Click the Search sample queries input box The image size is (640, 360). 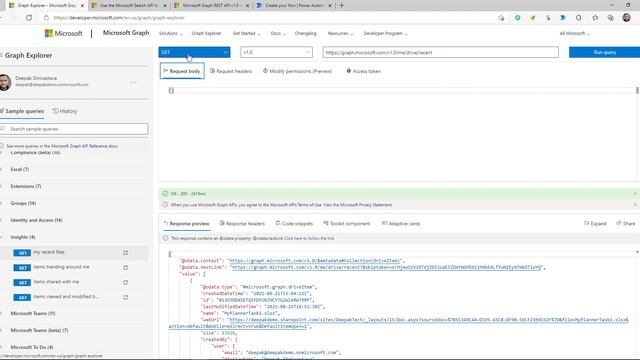point(74,129)
